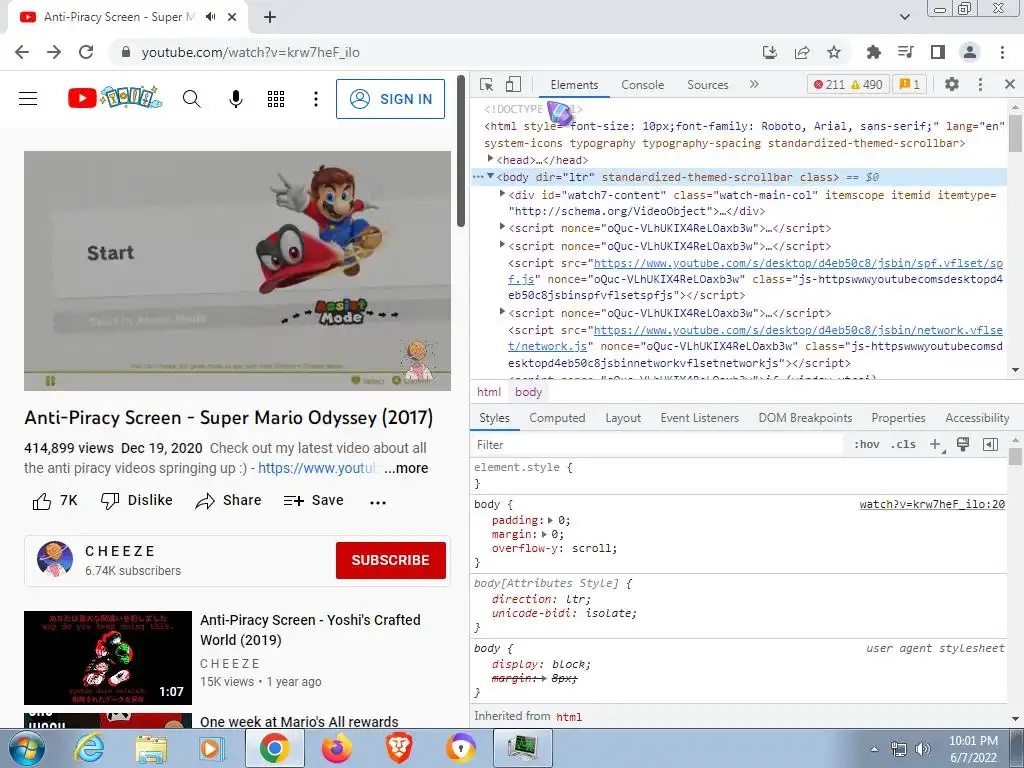Open the Layout pane tab

[x=623, y=418]
